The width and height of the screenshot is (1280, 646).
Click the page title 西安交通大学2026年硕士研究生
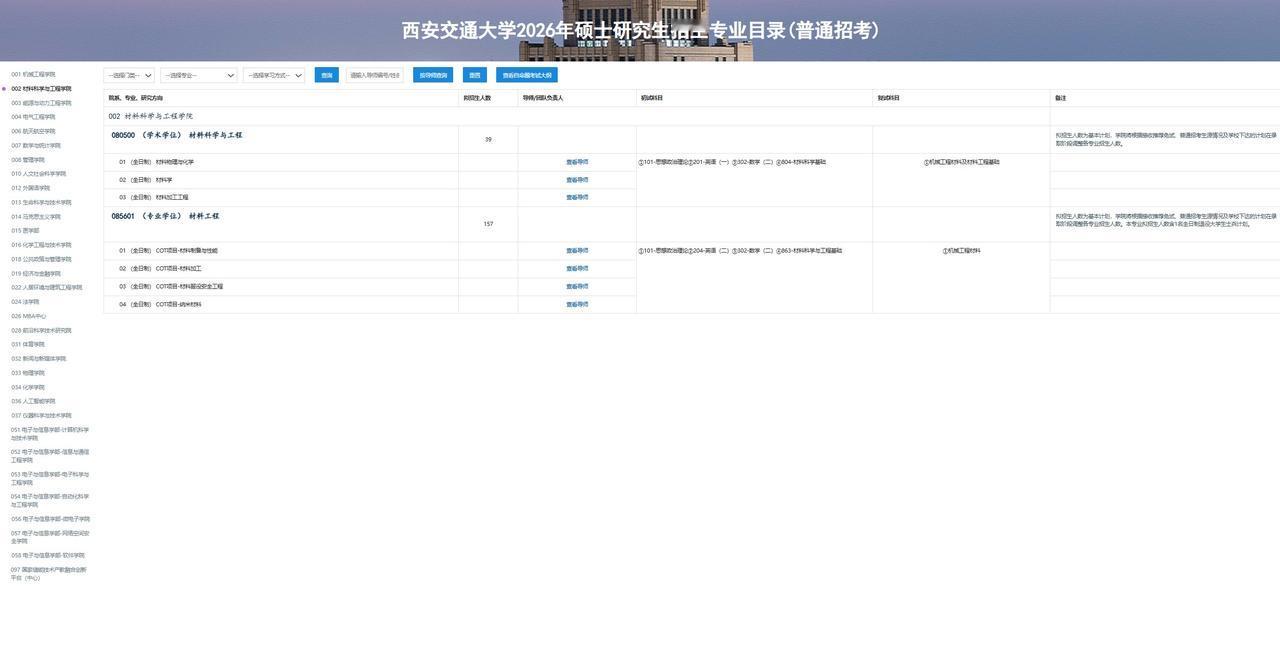640,30
